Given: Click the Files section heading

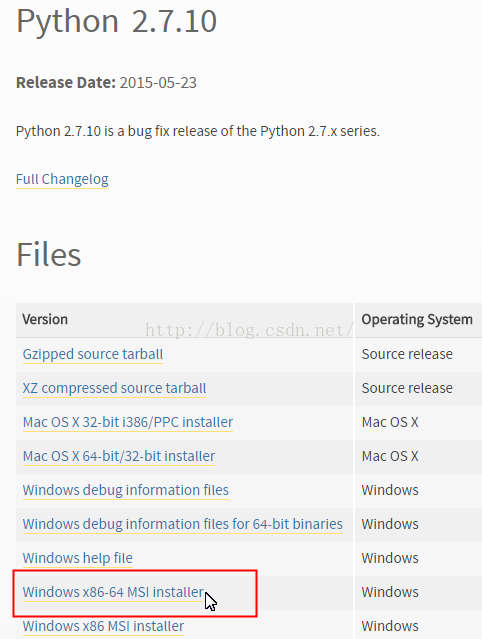Looking at the screenshot, I should tap(48, 254).
